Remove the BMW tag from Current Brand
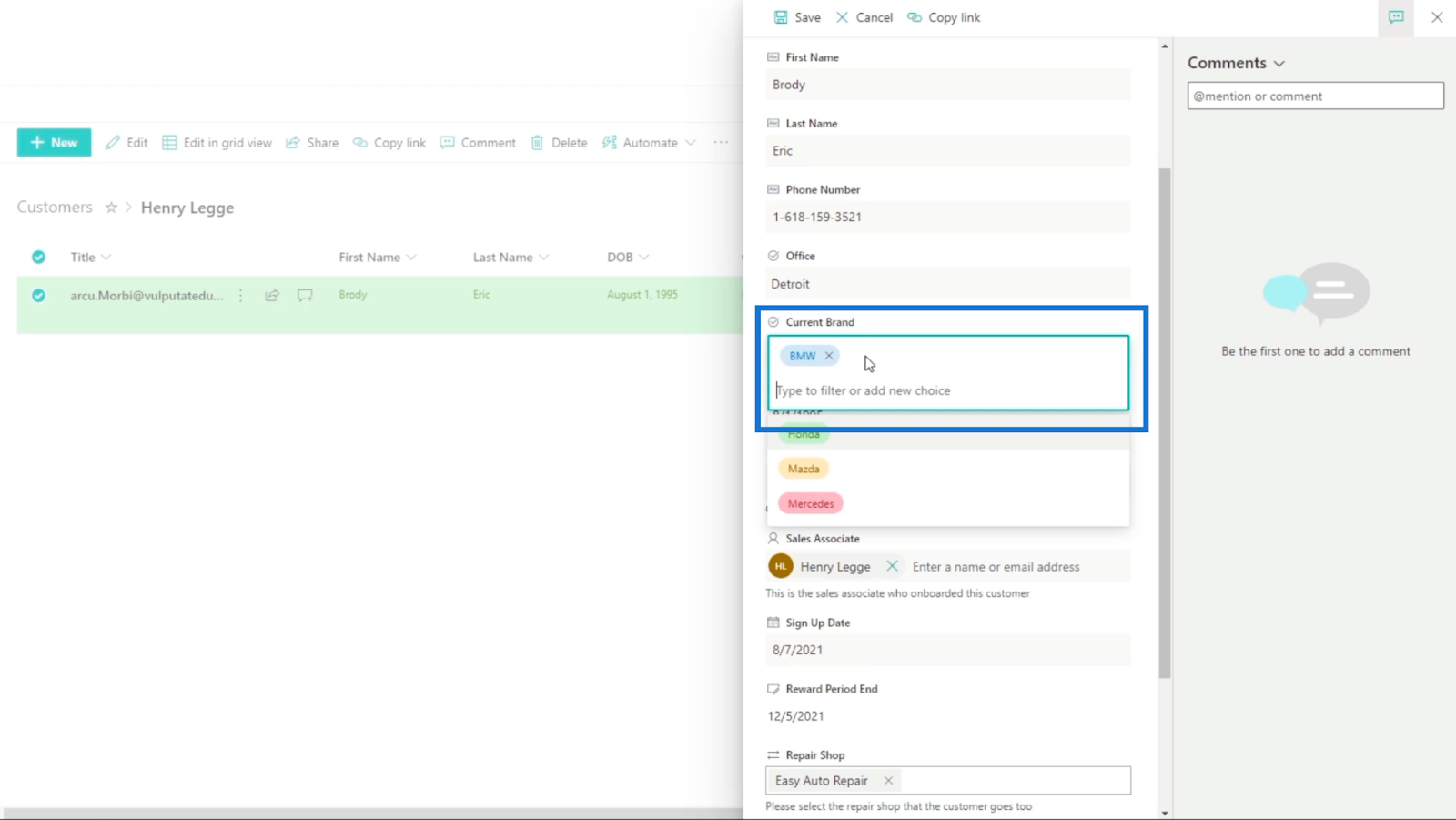This screenshot has height=820, width=1456. (x=829, y=356)
